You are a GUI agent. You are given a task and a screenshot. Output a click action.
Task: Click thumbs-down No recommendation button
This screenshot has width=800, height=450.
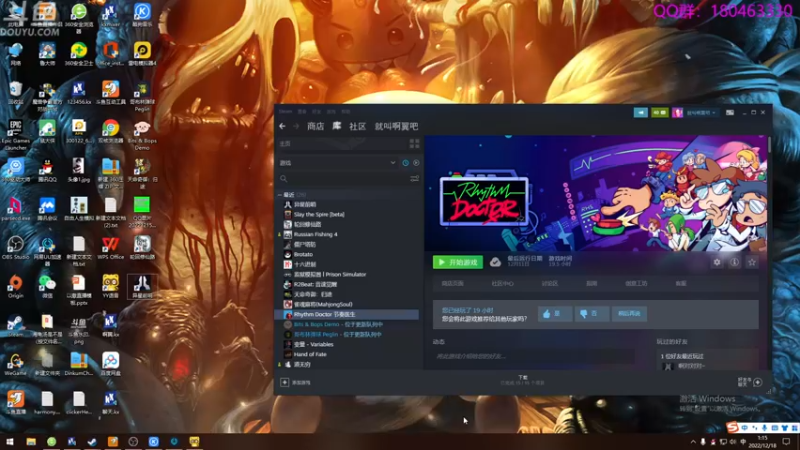point(591,314)
